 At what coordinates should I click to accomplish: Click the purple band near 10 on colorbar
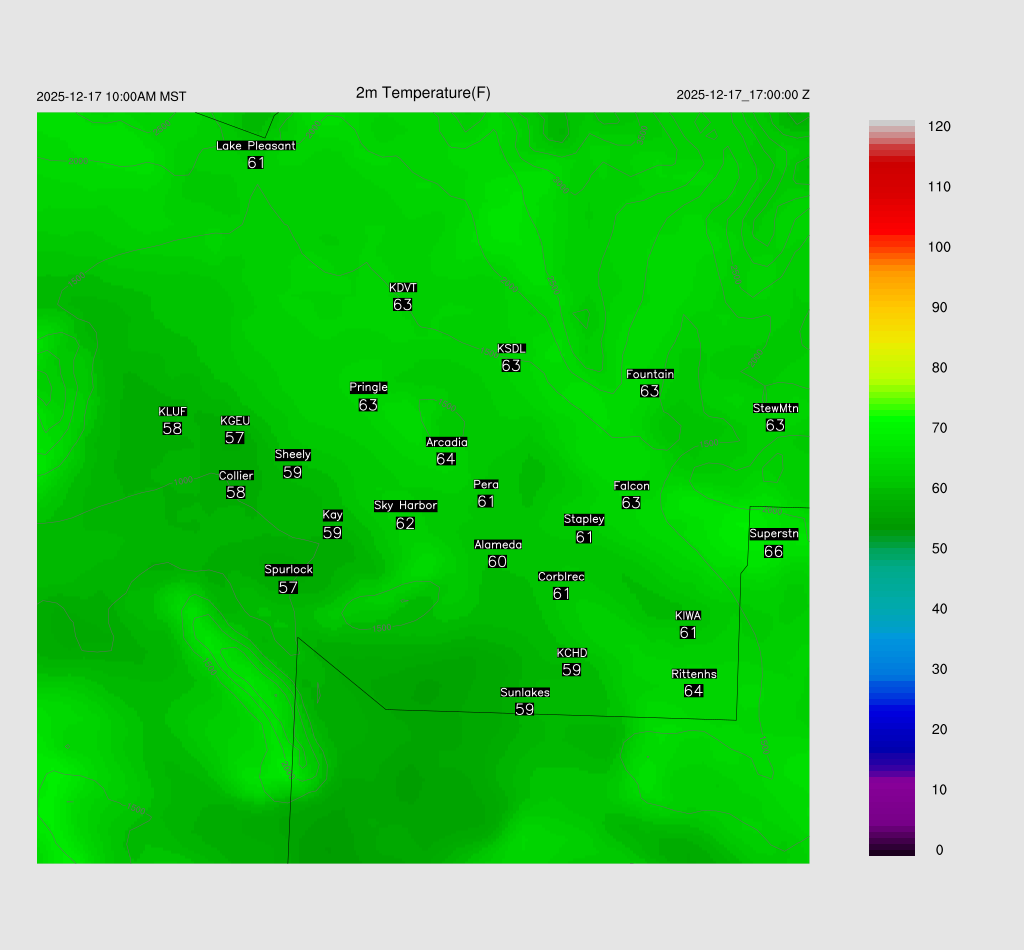pyautogui.click(x=891, y=789)
